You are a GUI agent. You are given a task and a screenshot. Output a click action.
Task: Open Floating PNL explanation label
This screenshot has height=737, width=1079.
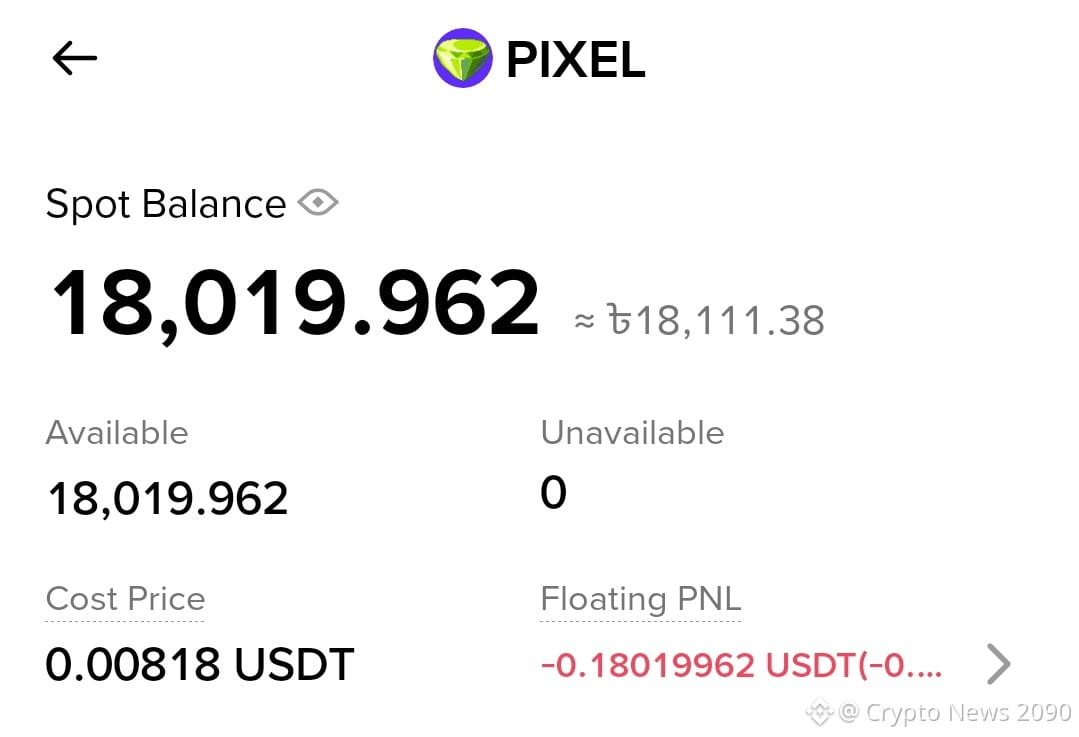point(641,599)
